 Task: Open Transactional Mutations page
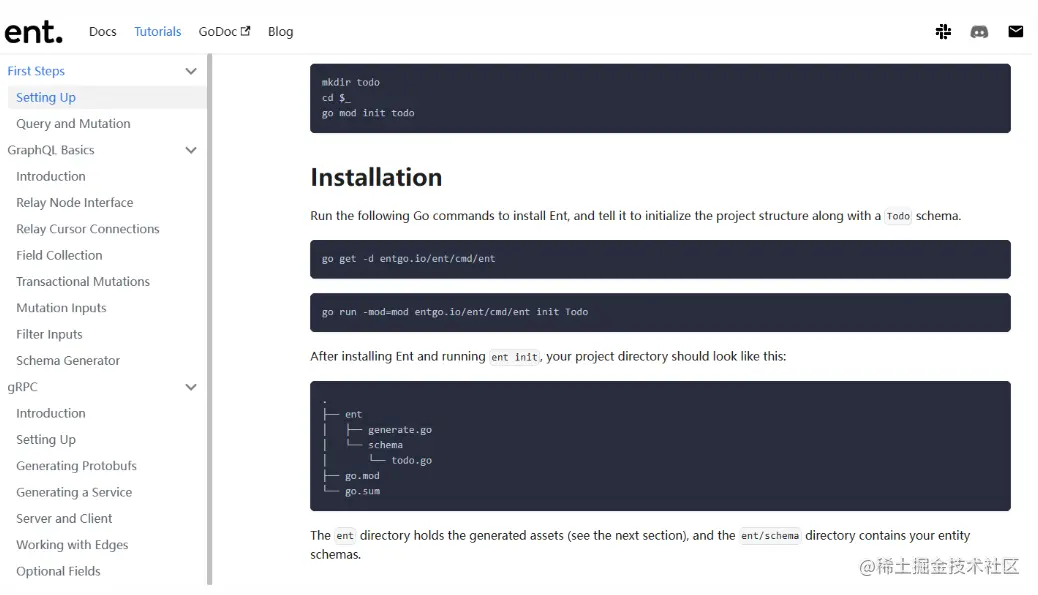83,282
